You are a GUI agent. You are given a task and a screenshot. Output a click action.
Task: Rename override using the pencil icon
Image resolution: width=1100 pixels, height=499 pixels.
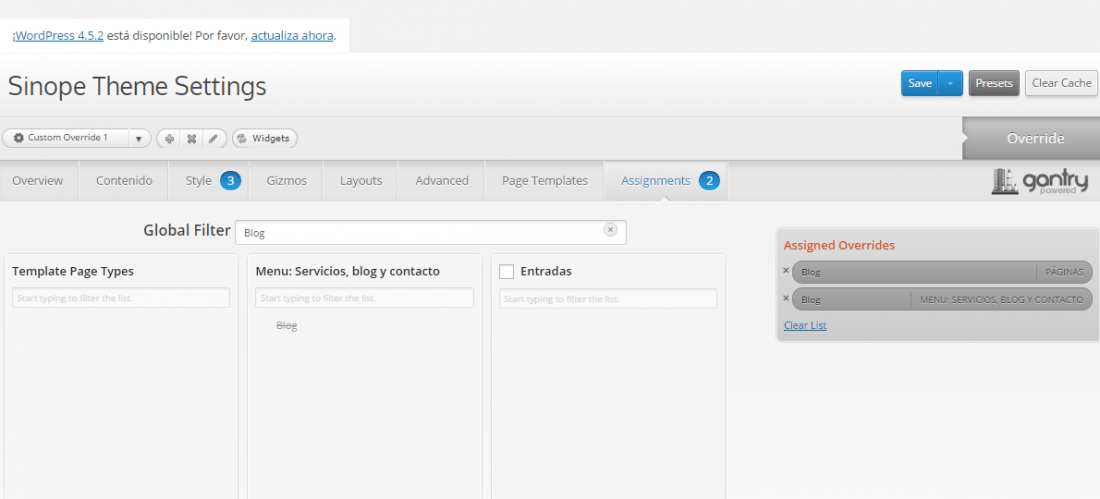click(213, 138)
